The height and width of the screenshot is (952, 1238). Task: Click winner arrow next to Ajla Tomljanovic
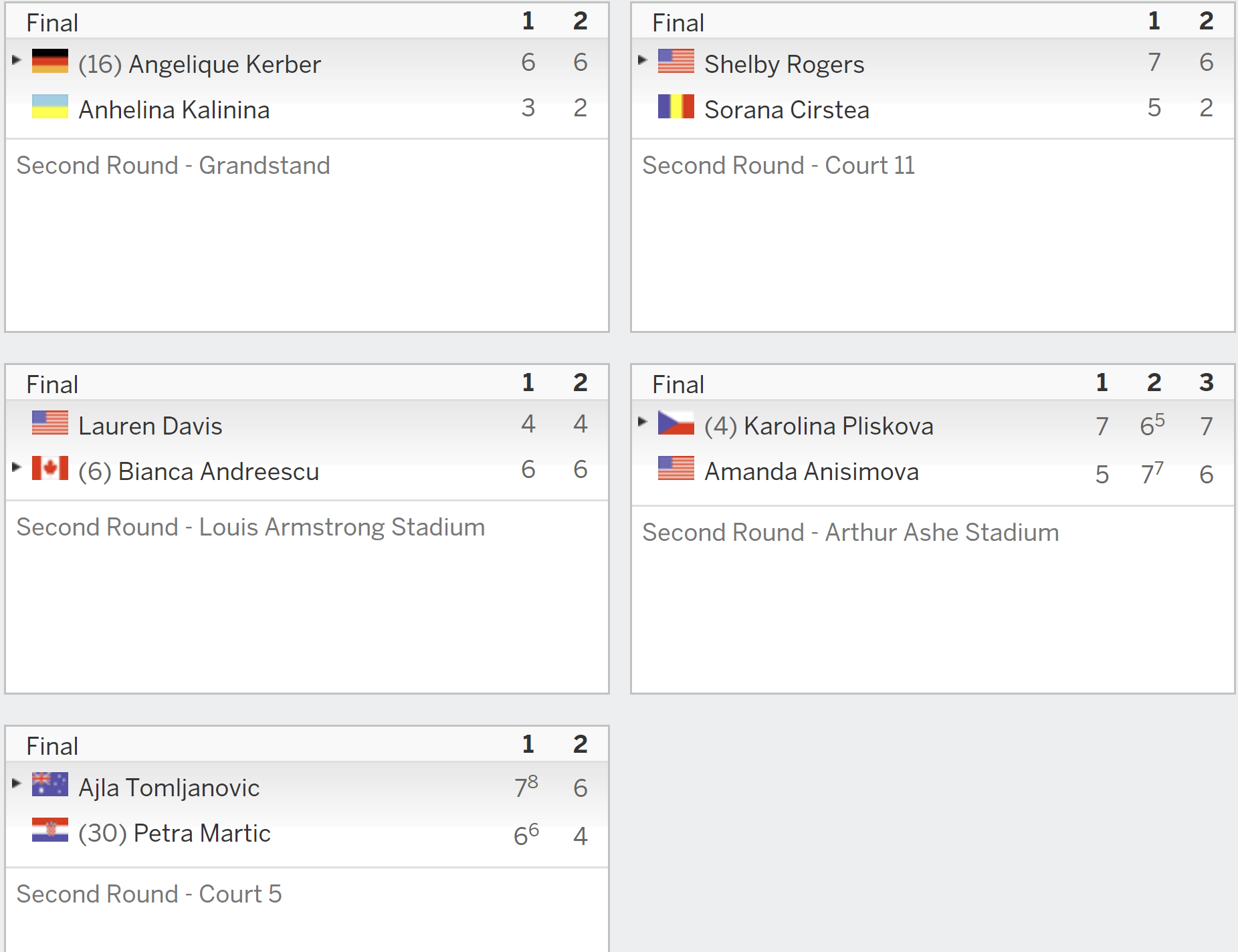pyautogui.click(x=17, y=783)
